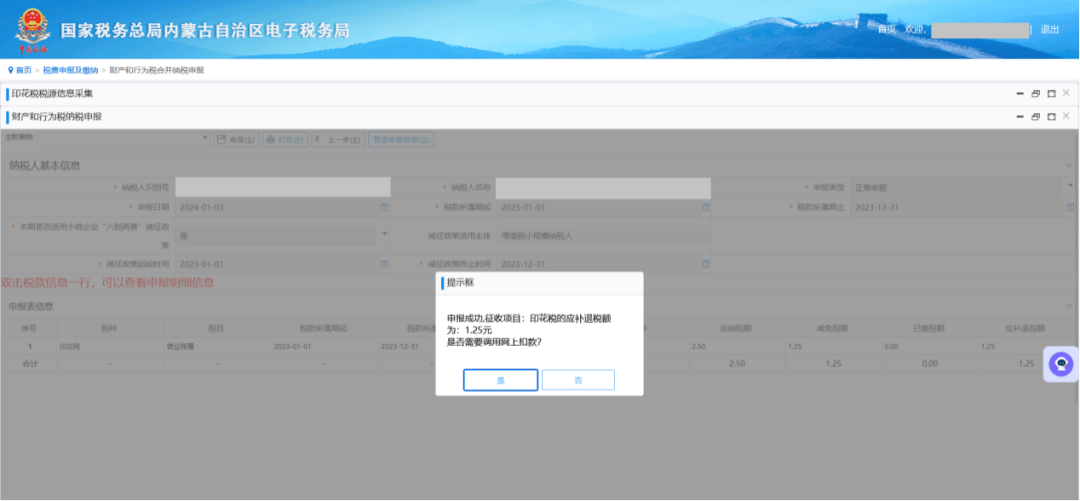Click the 印花税税源信息采集 panel title
Viewport: 1080px width, 501px height.
coord(52,94)
